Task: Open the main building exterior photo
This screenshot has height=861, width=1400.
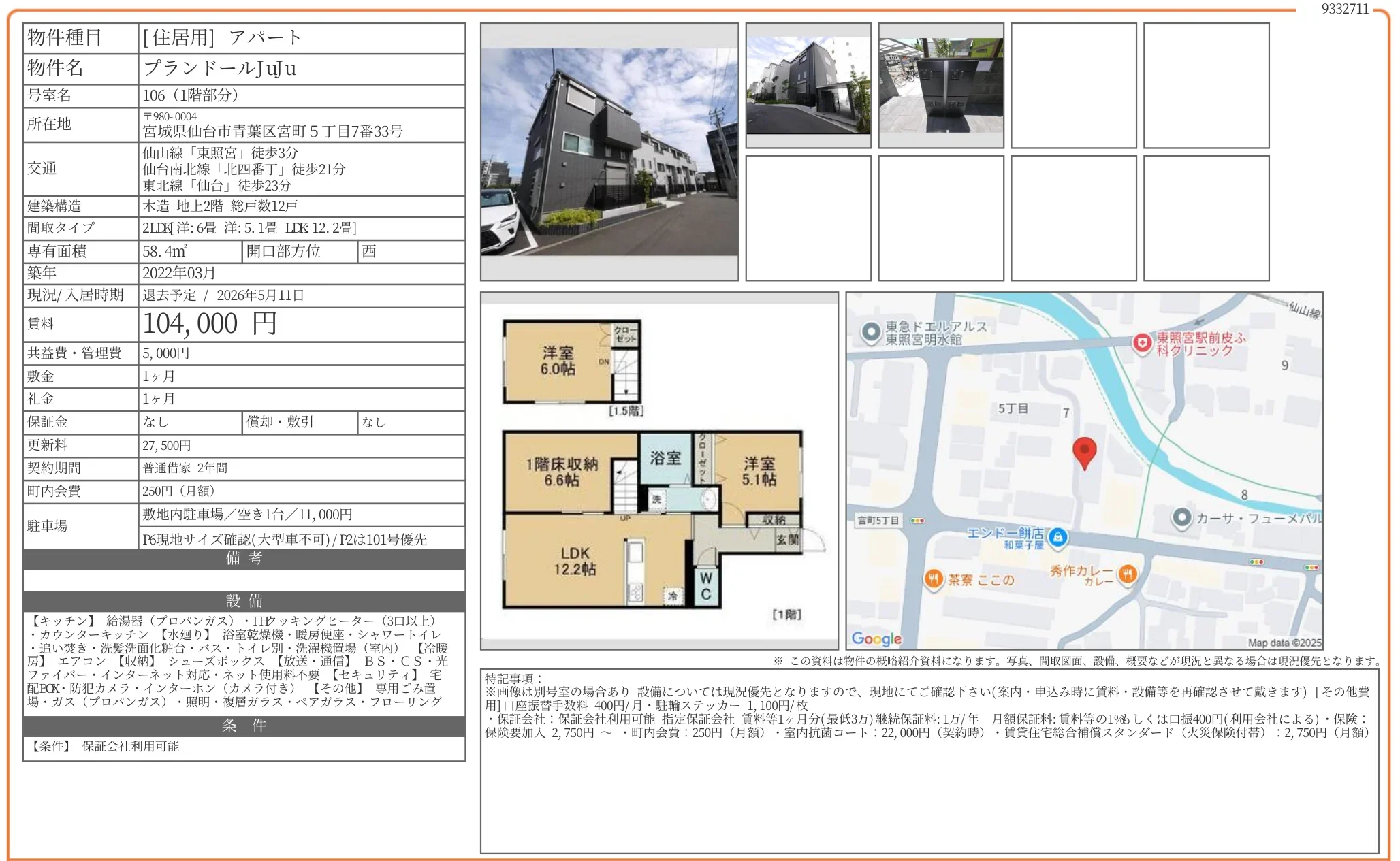Action: point(609,151)
